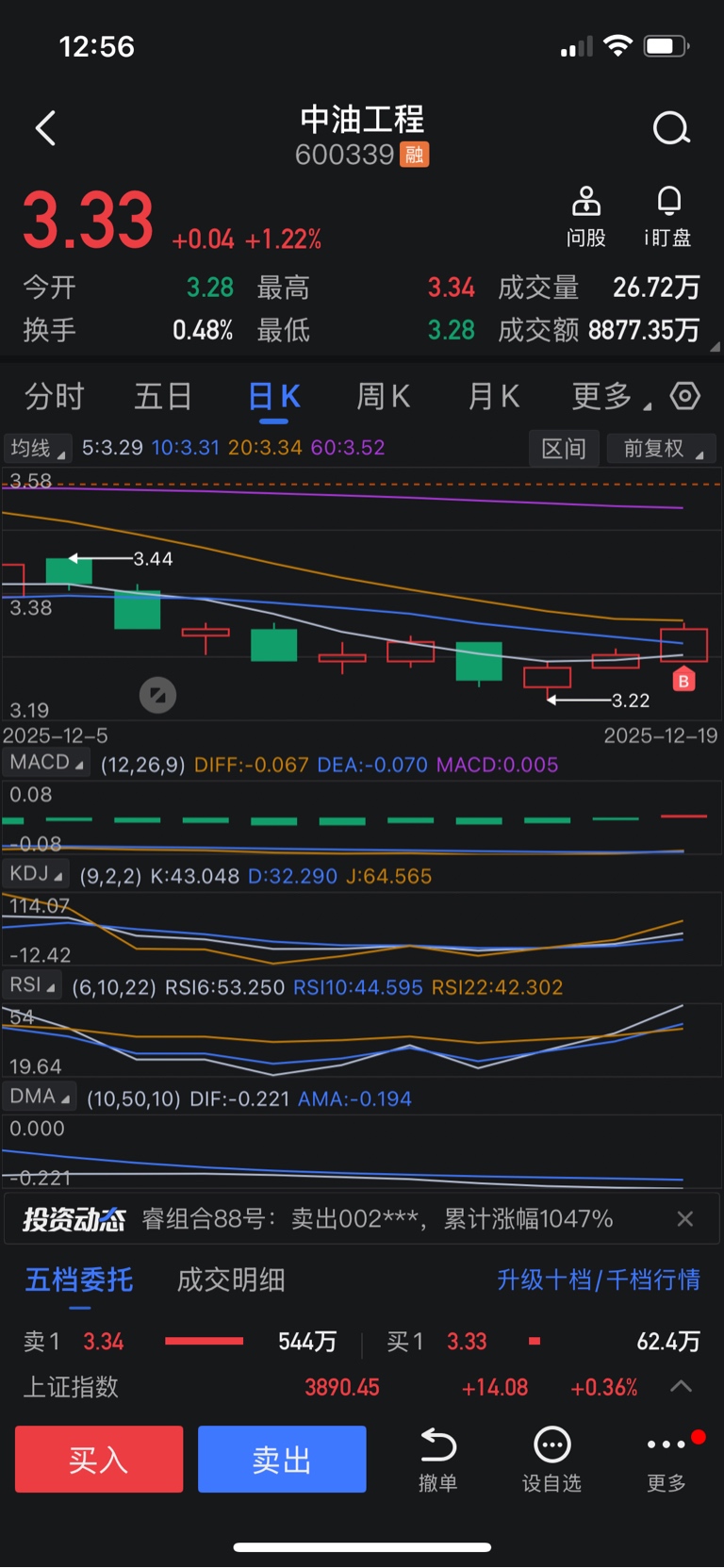
Task: Tap the DMA (10,50,10) parameters text
Action: click(x=134, y=1098)
